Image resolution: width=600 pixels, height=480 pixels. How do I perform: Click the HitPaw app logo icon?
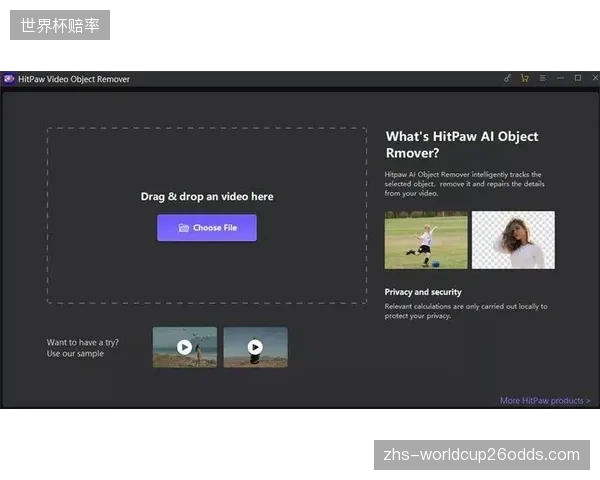pyautogui.click(x=8, y=79)
